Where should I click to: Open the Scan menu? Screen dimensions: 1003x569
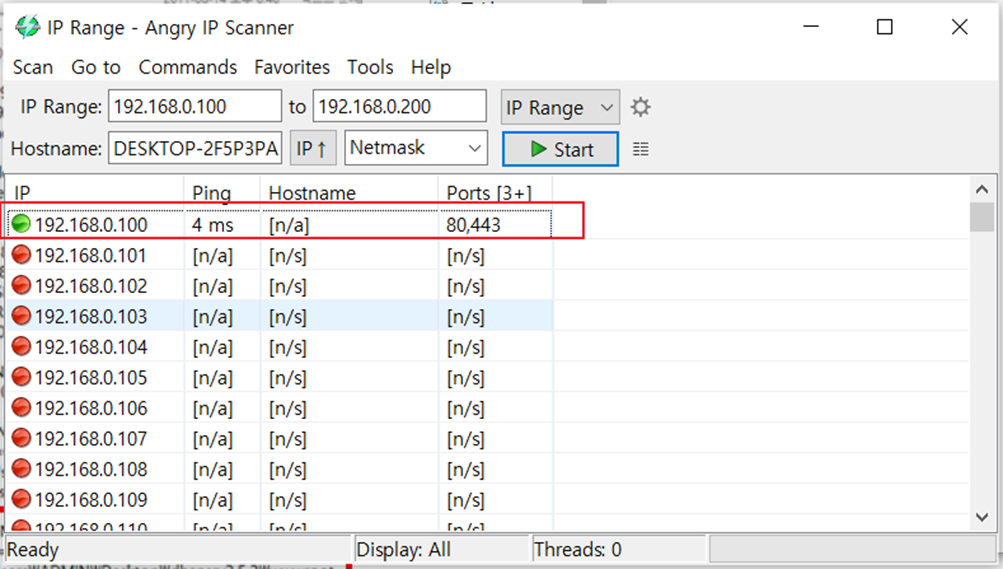point(33,67)
